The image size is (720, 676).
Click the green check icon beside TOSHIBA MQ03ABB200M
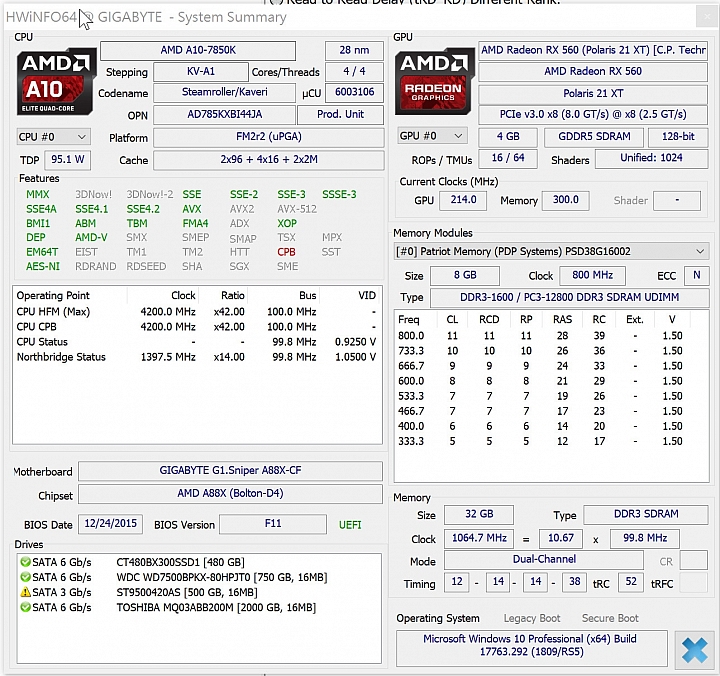click(x=25, y=607)
